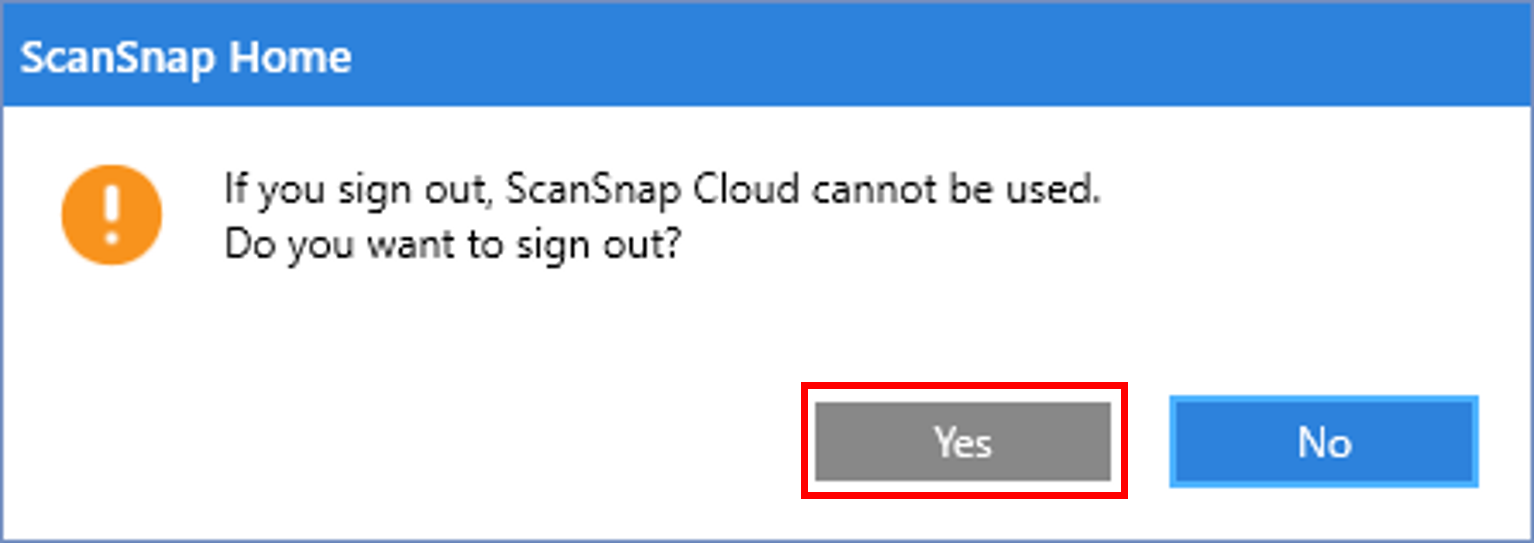This screenshot has width=1534, height=543.
Task: Click the orange exclamation warning icon
Action: 111,215
